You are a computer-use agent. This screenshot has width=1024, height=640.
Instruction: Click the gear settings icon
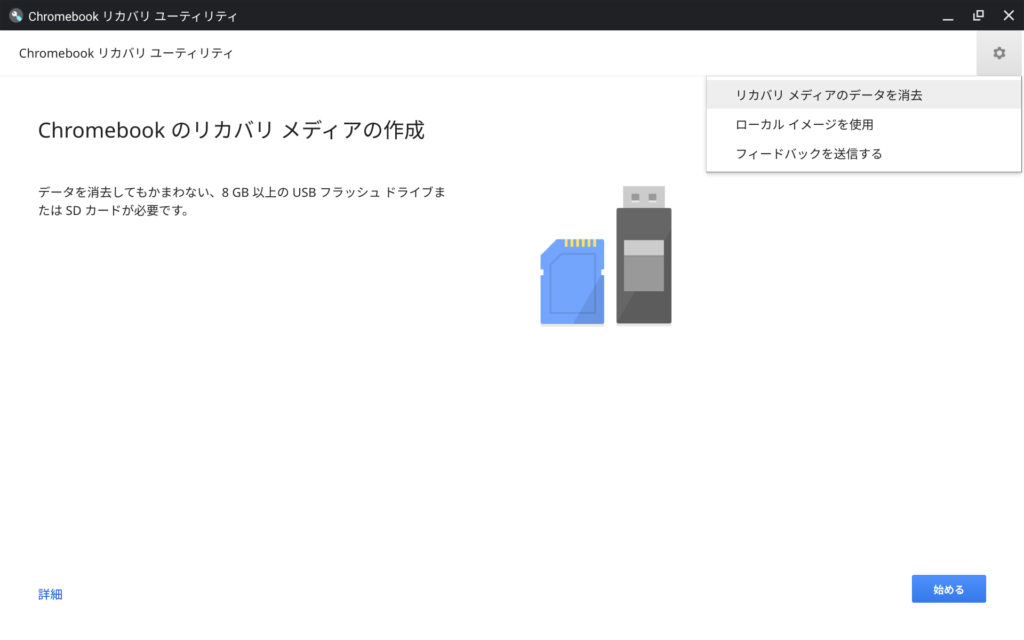(x=999, y=53)
